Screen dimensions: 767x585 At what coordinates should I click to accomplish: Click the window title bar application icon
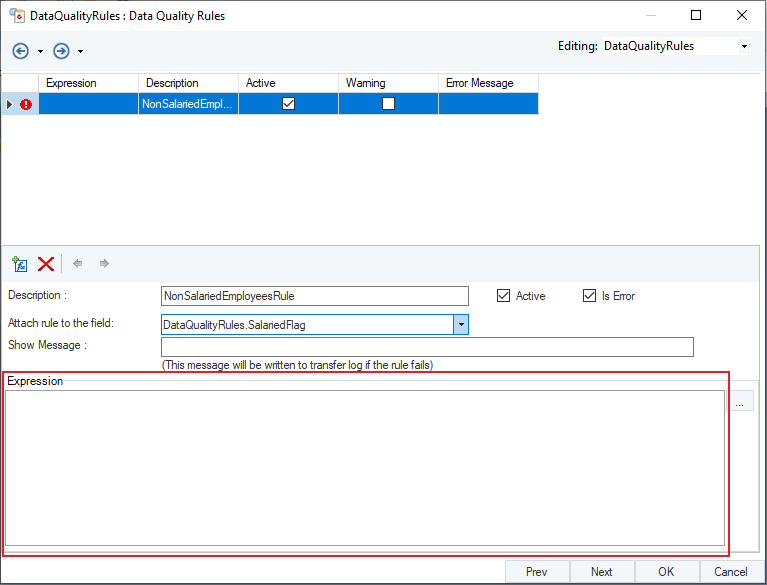pyautogui.click(x=17, y=16)
